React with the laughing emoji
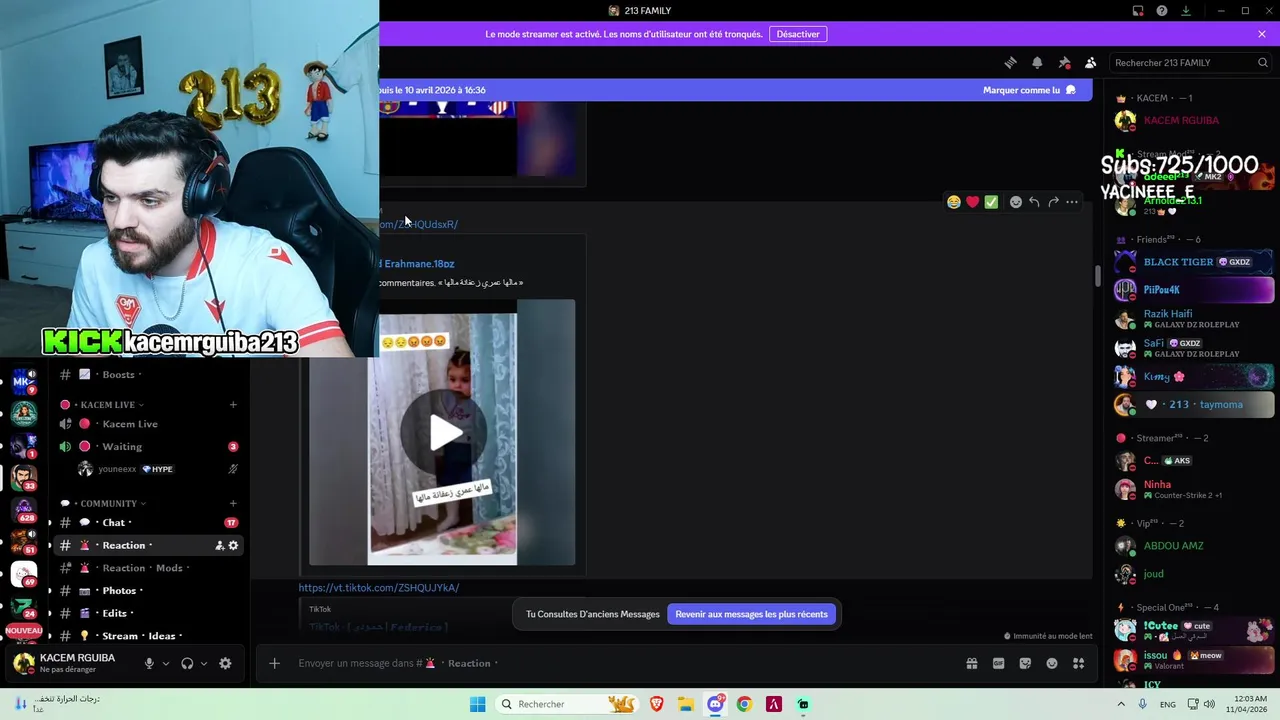Image resolution: width=1280 pixels, height=720 pixels. pyautogui.click(x=954, y=202)
